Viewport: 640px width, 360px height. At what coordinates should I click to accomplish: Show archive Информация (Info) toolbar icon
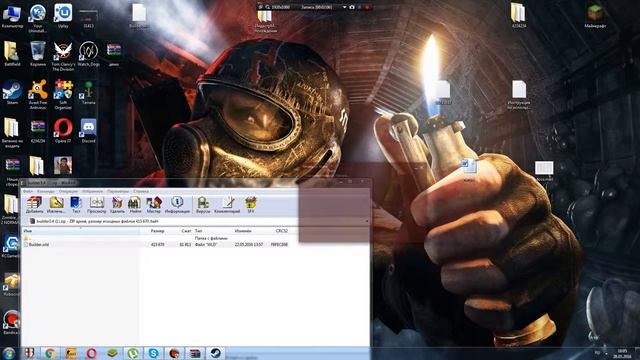pyautogui.click(x=177, y=205)
